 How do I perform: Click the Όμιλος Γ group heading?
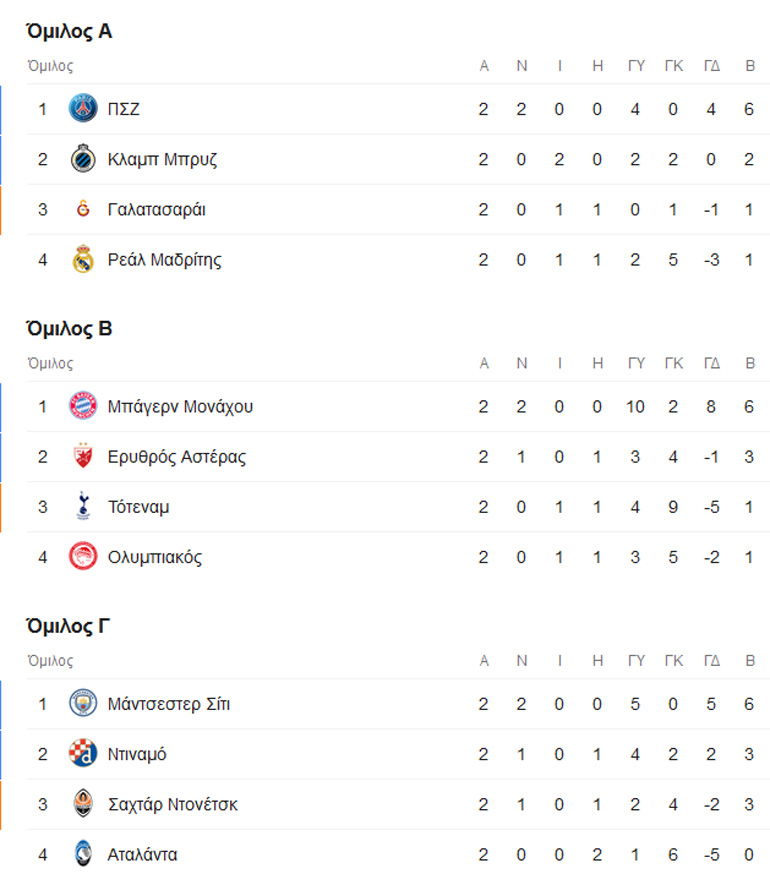69,626
